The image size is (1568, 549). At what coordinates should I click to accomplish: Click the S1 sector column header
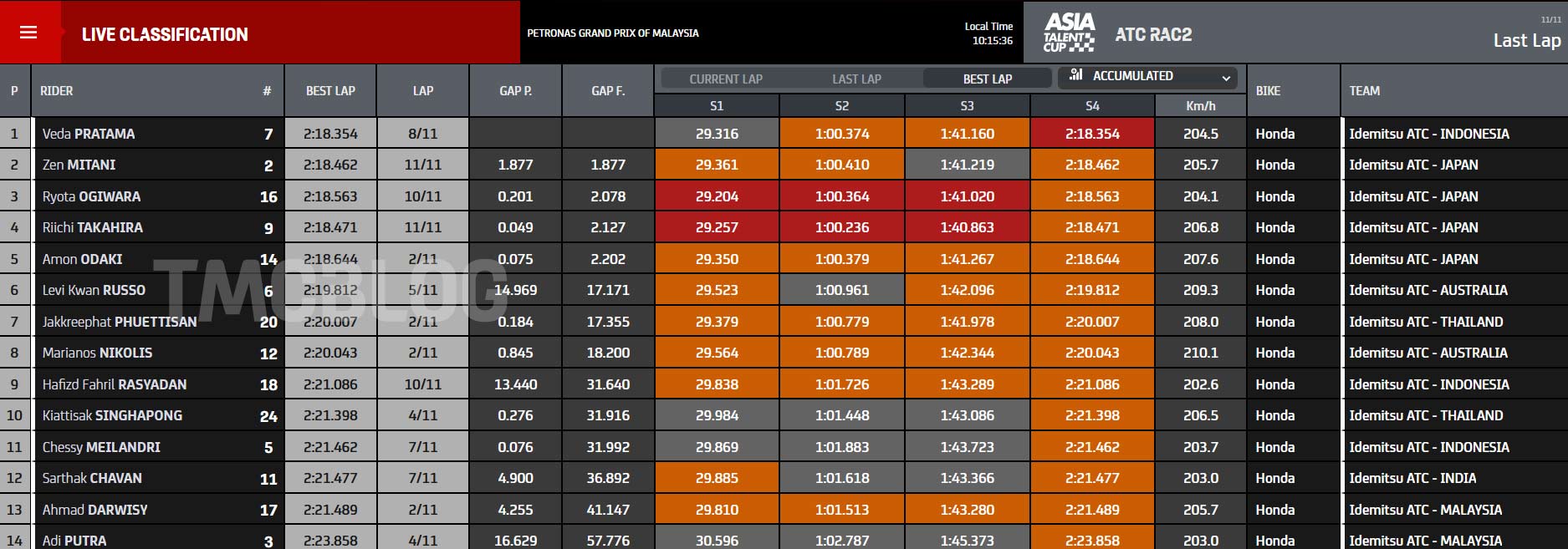pyautogui.click(x=717, y=106)
